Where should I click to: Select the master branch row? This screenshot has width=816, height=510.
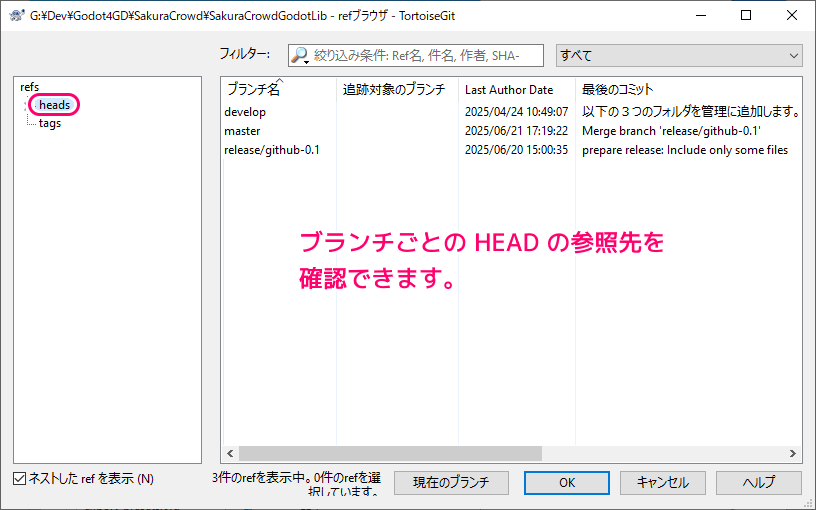242,131
